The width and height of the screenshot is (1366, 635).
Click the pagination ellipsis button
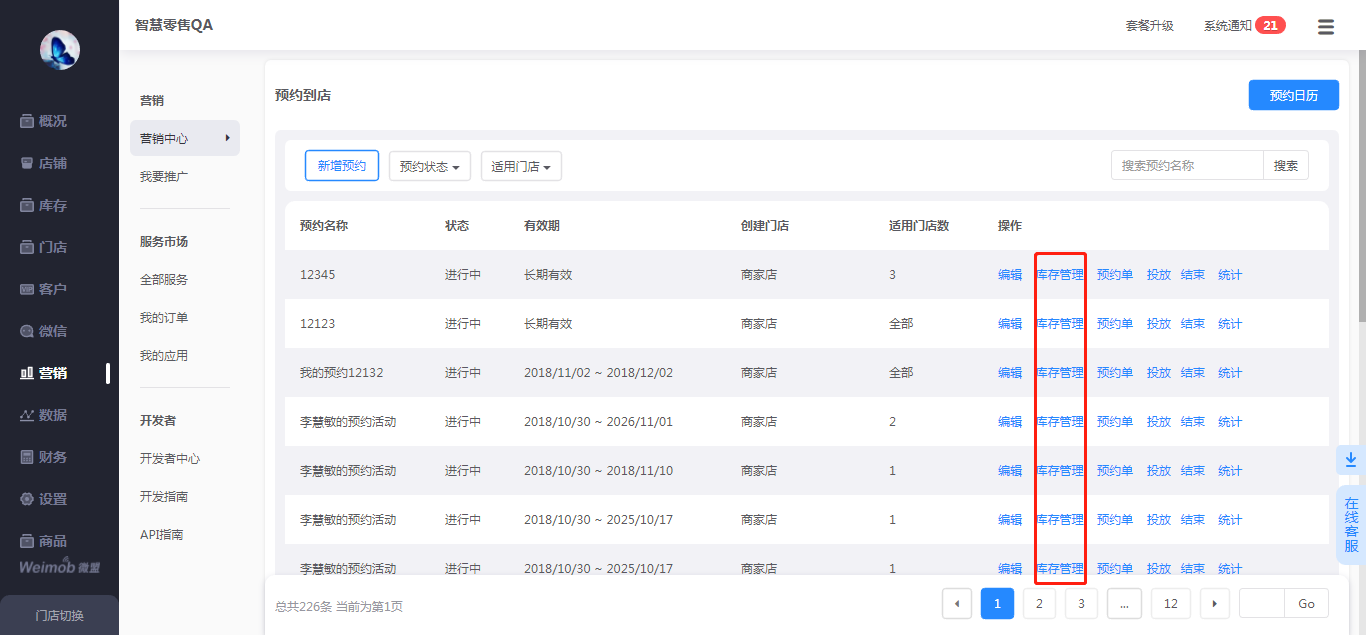(x=1124, y=604)
